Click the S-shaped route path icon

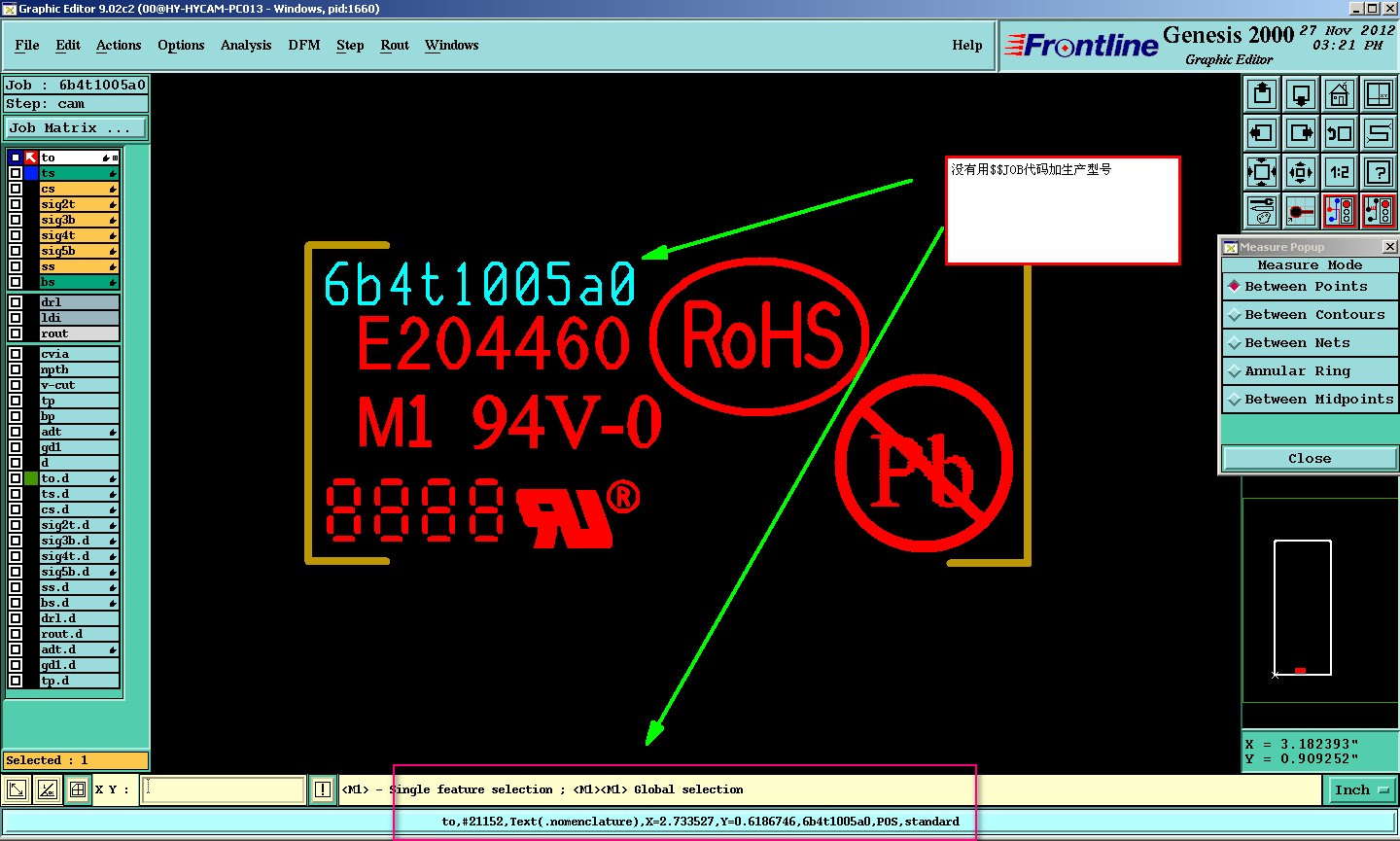coord(1379,133)
